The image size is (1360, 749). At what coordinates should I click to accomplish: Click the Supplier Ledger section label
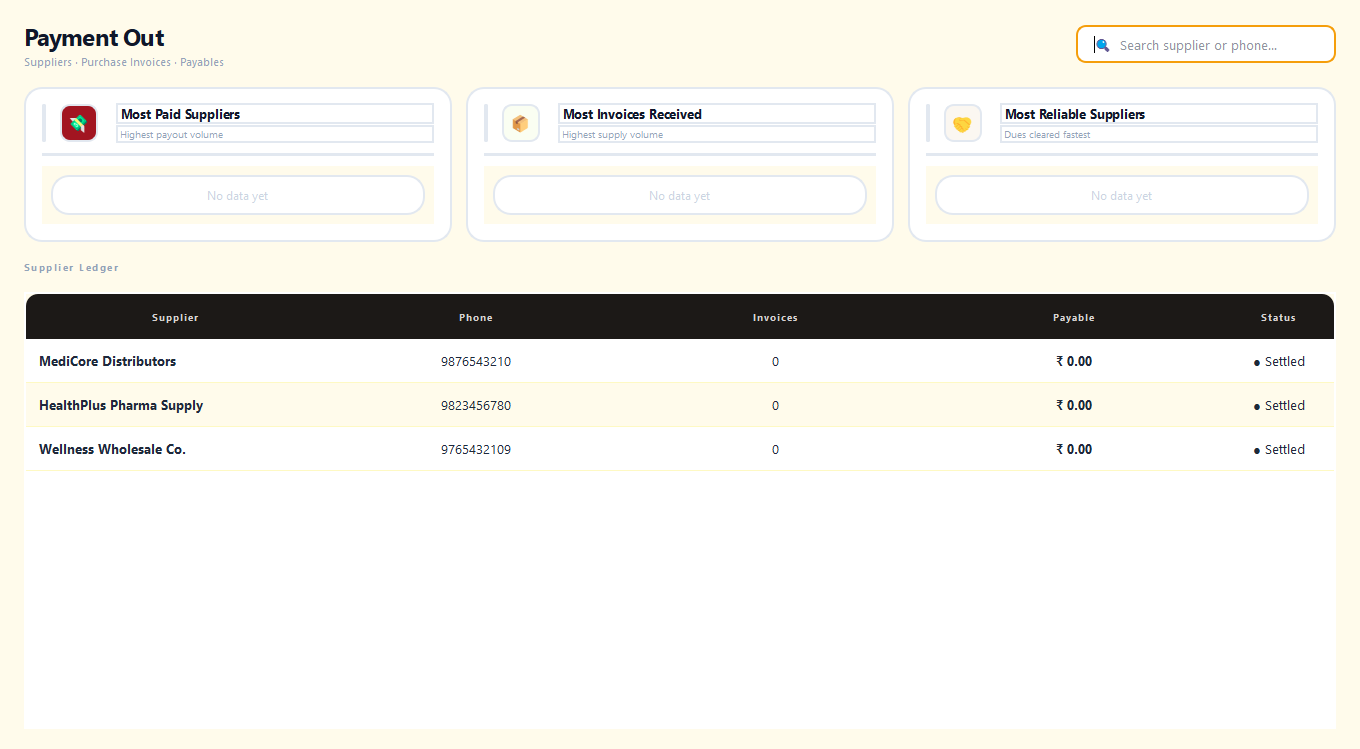(71, 268)
